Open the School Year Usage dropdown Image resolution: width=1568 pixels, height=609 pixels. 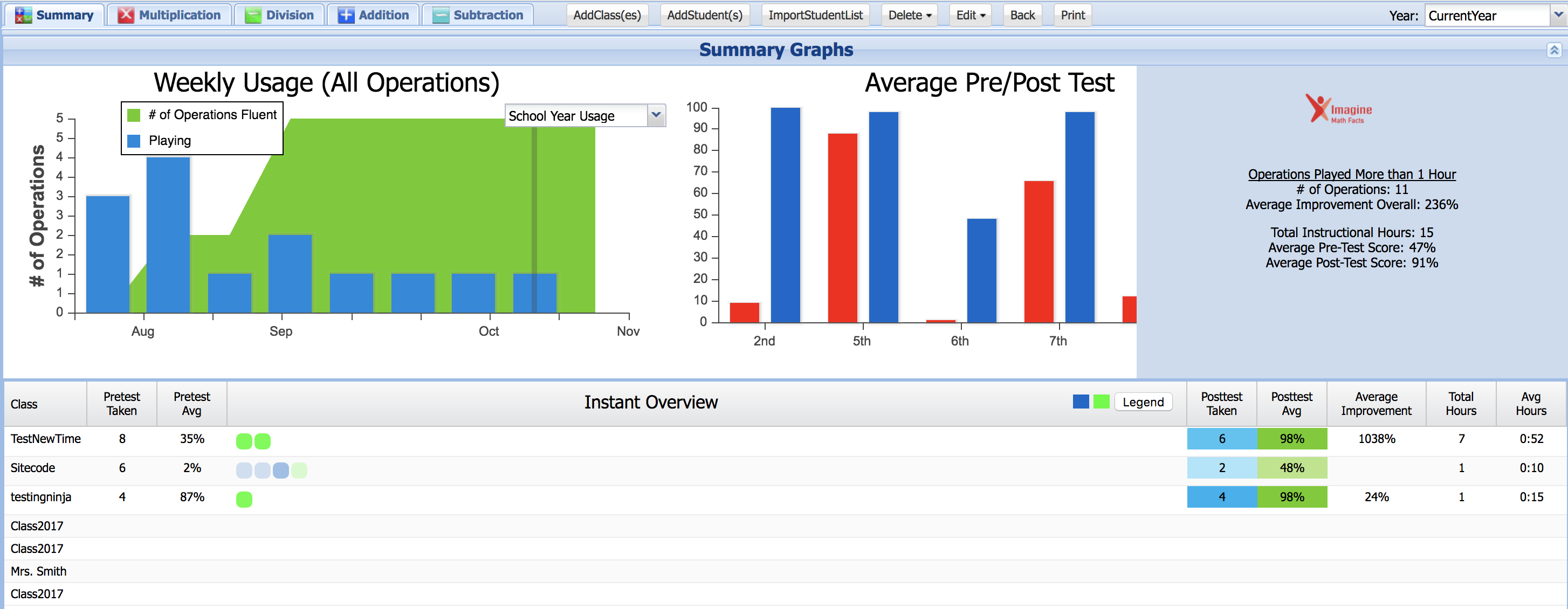[656, 115]
